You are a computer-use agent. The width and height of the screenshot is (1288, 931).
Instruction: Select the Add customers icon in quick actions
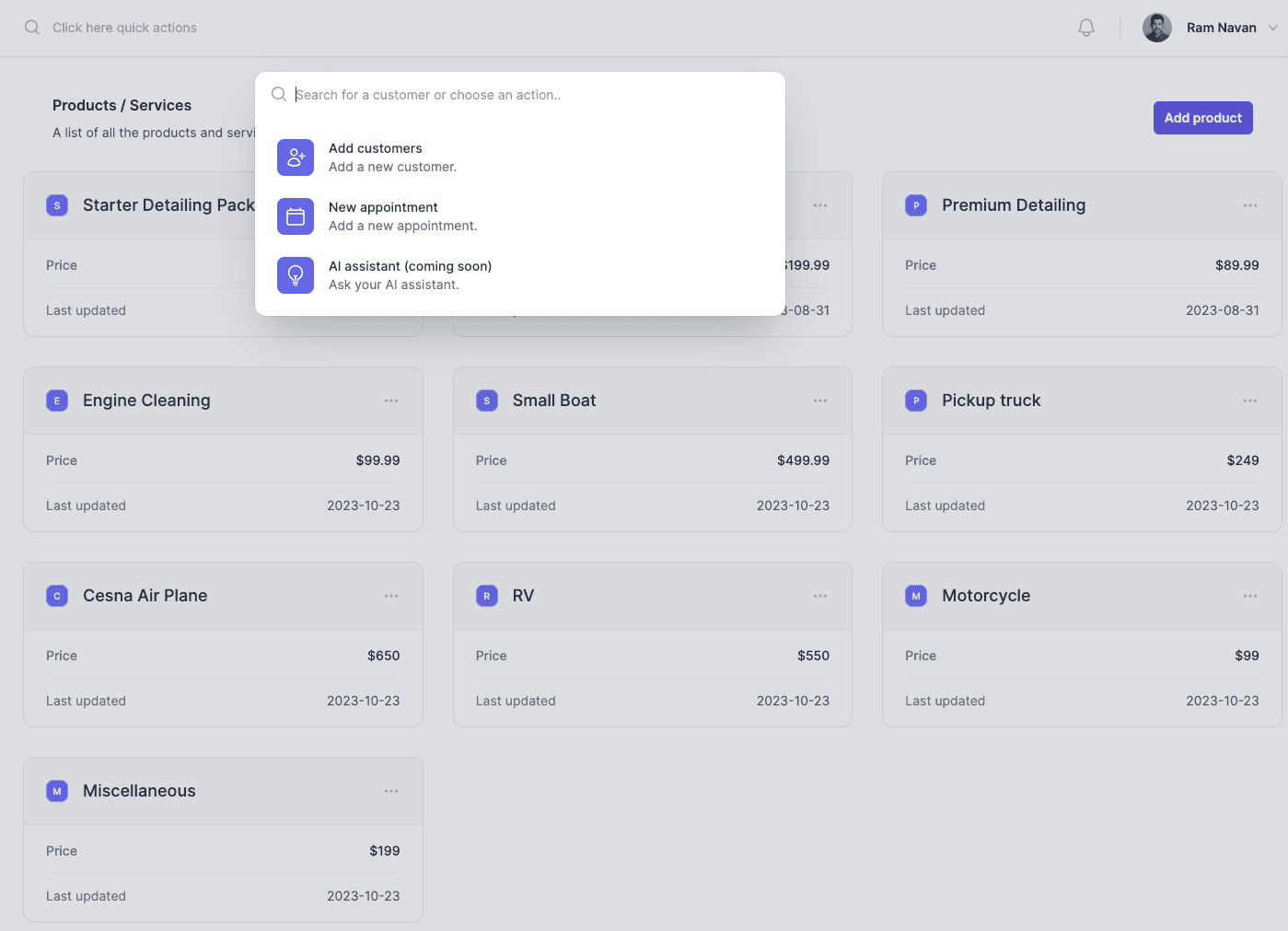click(295, 157)
